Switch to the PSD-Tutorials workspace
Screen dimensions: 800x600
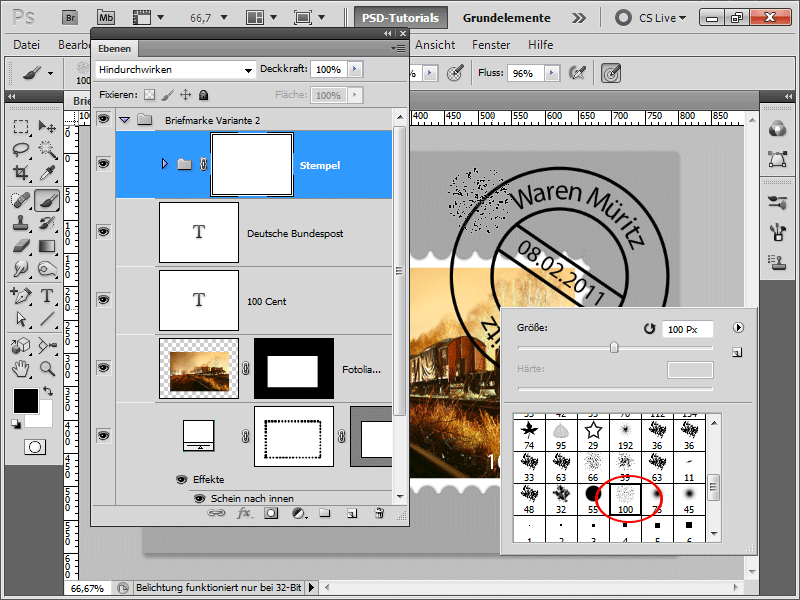point(401,18)
